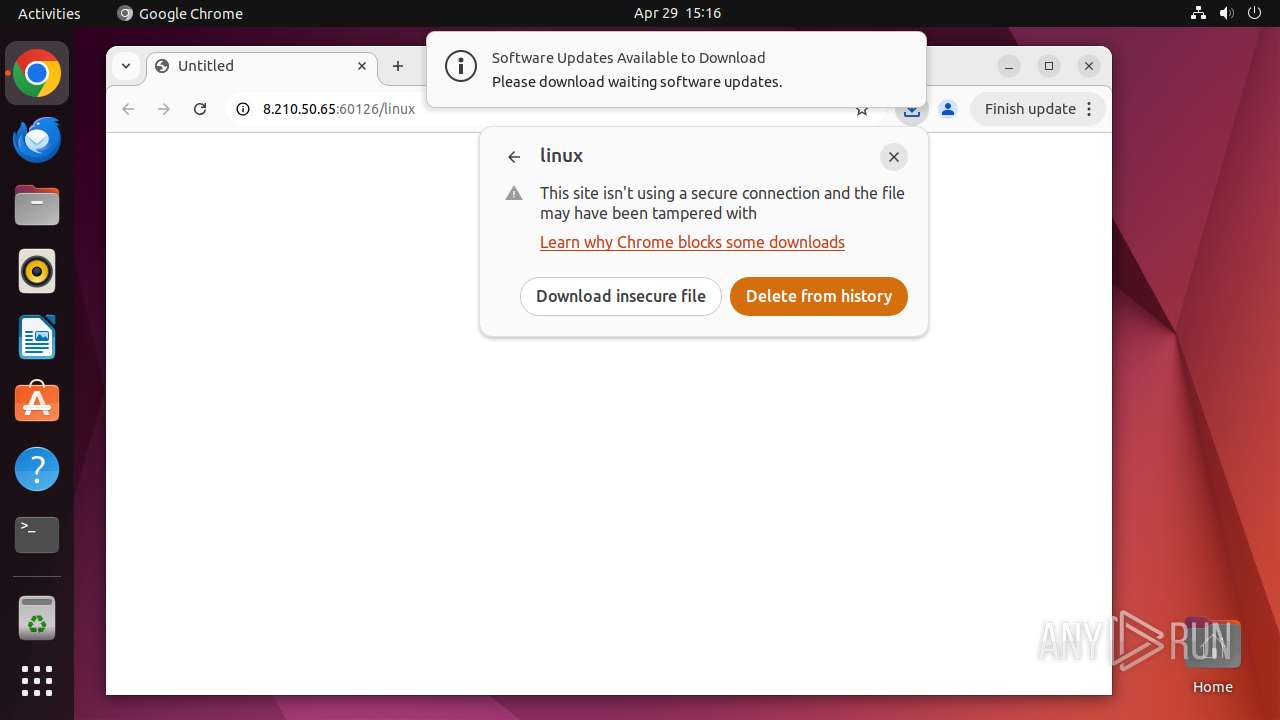
Task: Go back arrow in download bubble
Action: [514, 157]
